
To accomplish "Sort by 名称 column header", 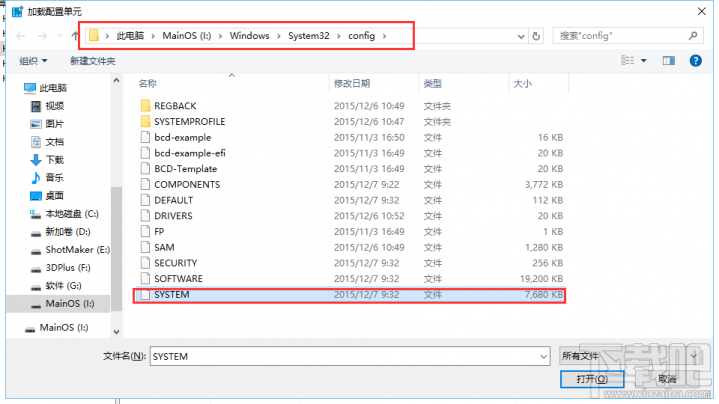I will click(x=147, y=83).
